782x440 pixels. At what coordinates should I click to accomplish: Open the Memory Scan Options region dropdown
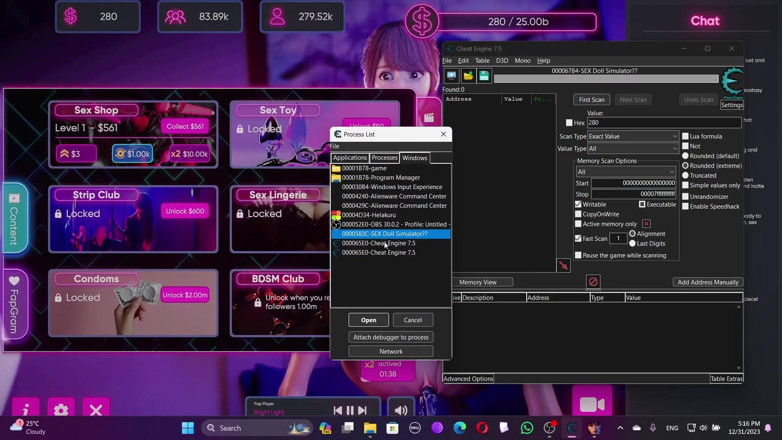(x=625, y=172)
